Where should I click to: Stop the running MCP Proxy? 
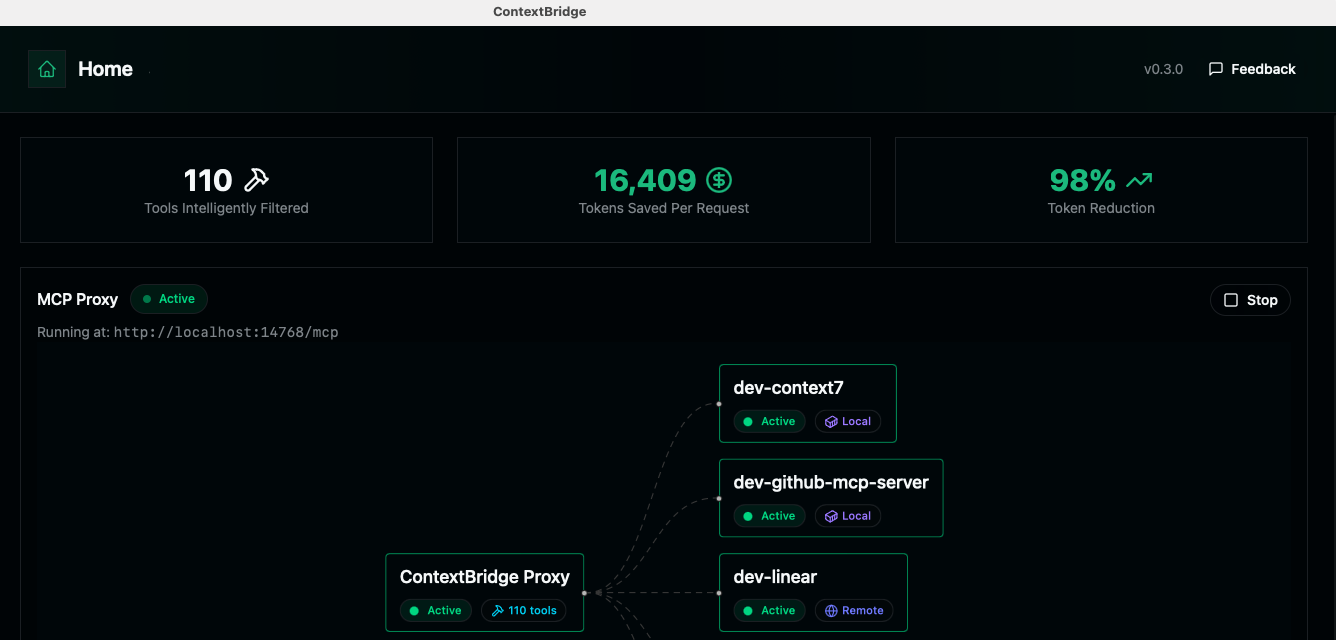coord(1250,299)
